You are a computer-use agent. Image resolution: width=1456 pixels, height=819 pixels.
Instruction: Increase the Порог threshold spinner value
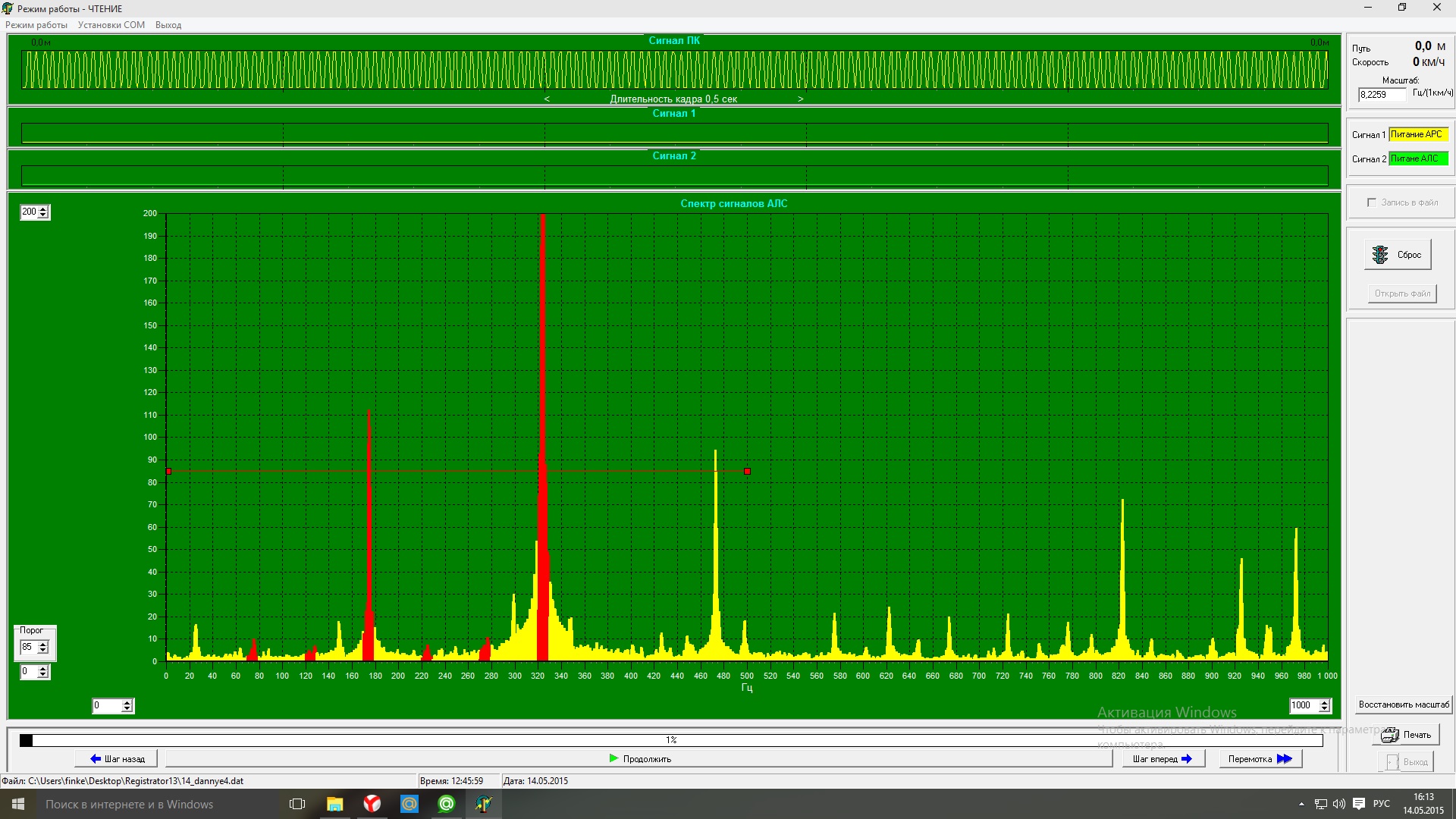click(43, 644)
